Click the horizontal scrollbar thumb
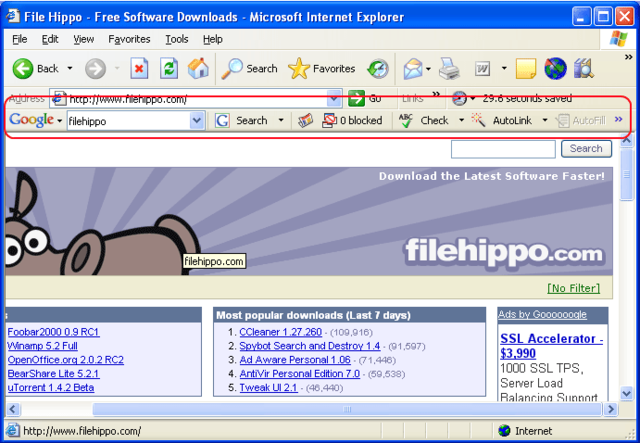 click(x=347, y=409)
